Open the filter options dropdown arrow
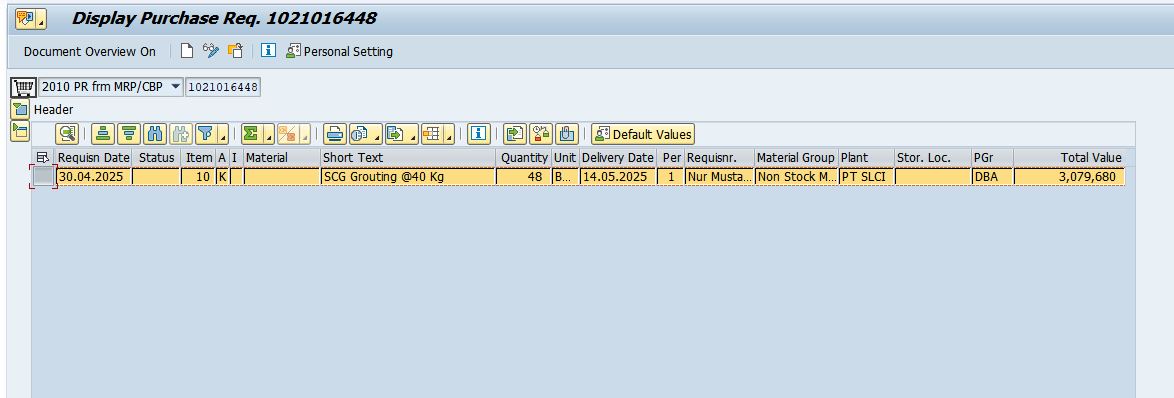 [x=223, y=135]
